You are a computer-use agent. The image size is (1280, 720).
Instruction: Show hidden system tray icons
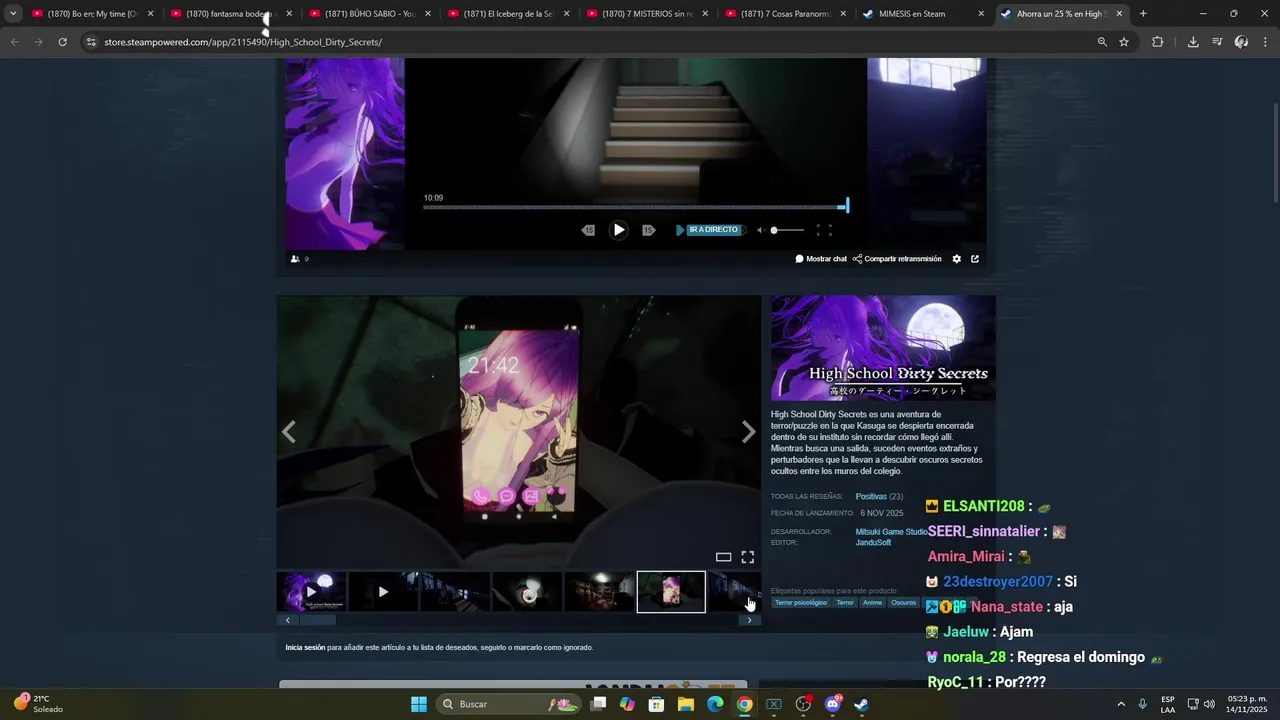click(1120, 704)
